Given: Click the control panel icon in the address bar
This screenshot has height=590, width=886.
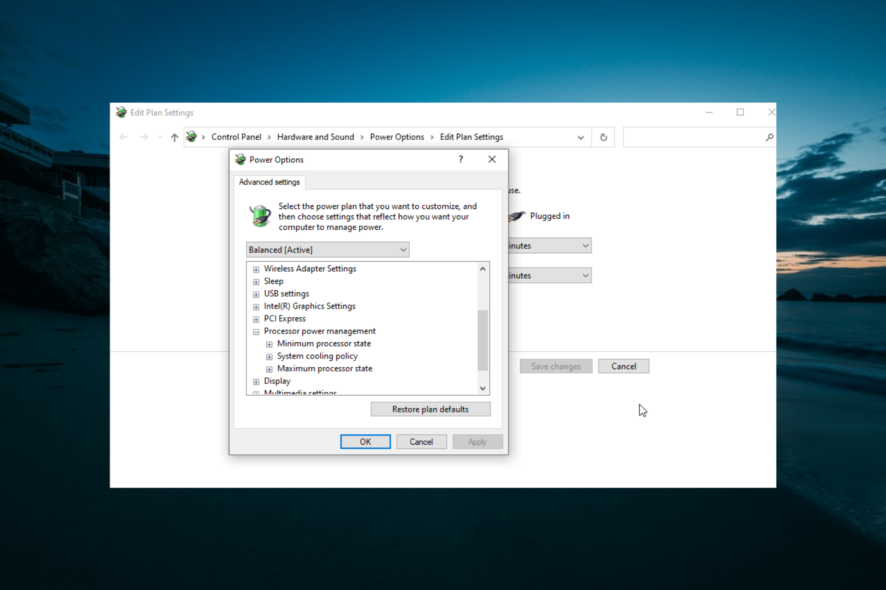Looking at the screenshot, I should click(x=192, y=137).
